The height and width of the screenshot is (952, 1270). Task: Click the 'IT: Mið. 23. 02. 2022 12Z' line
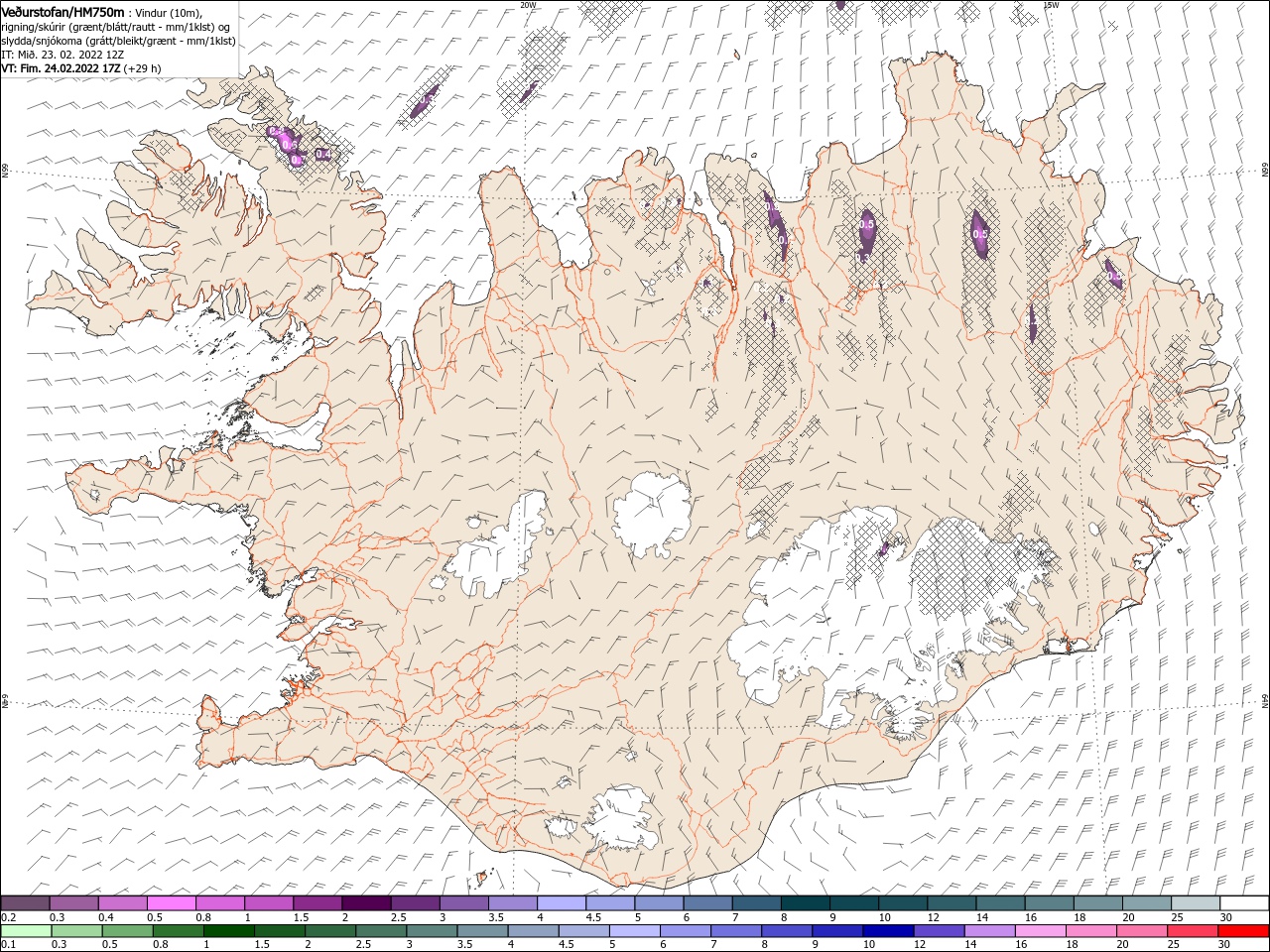point(62,55)
